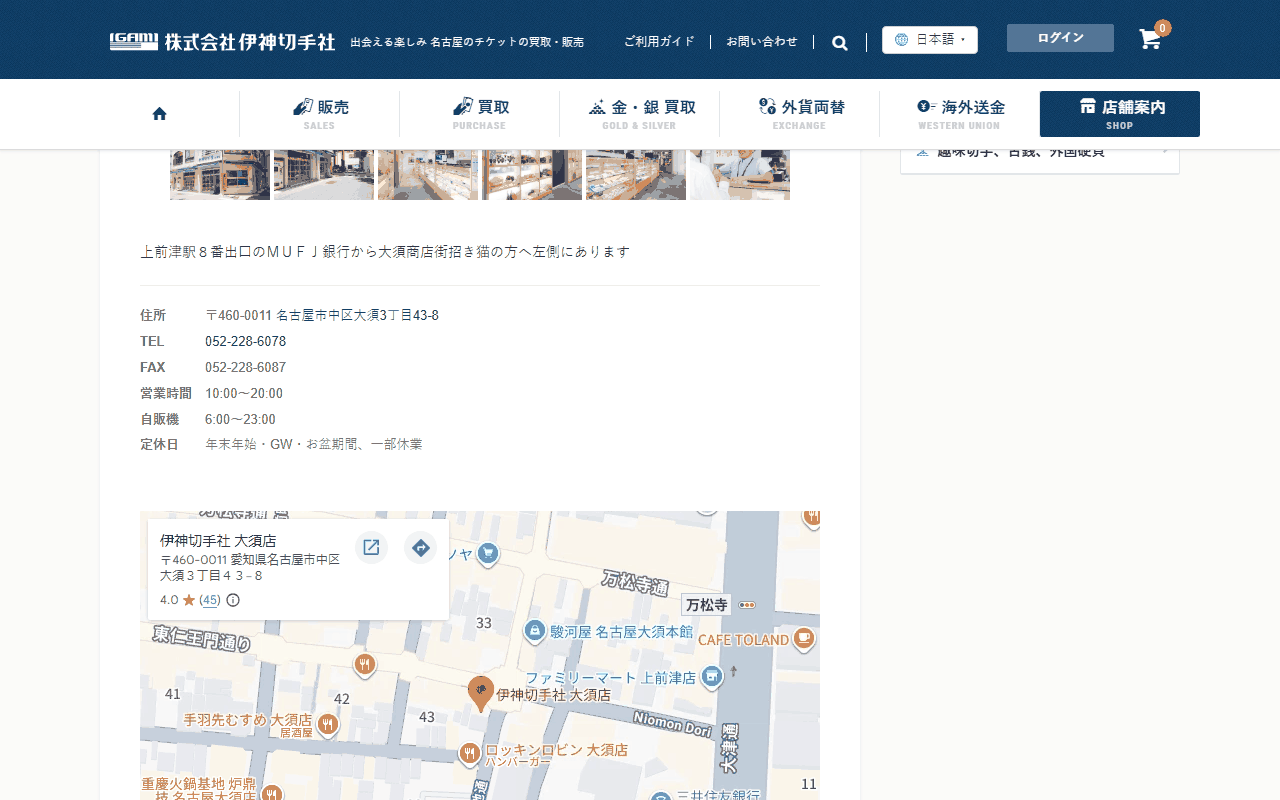This screenshot has width=1280, height=800.
Task: Click the vending hours 6:00〜23:00
Action: point(240,419)
